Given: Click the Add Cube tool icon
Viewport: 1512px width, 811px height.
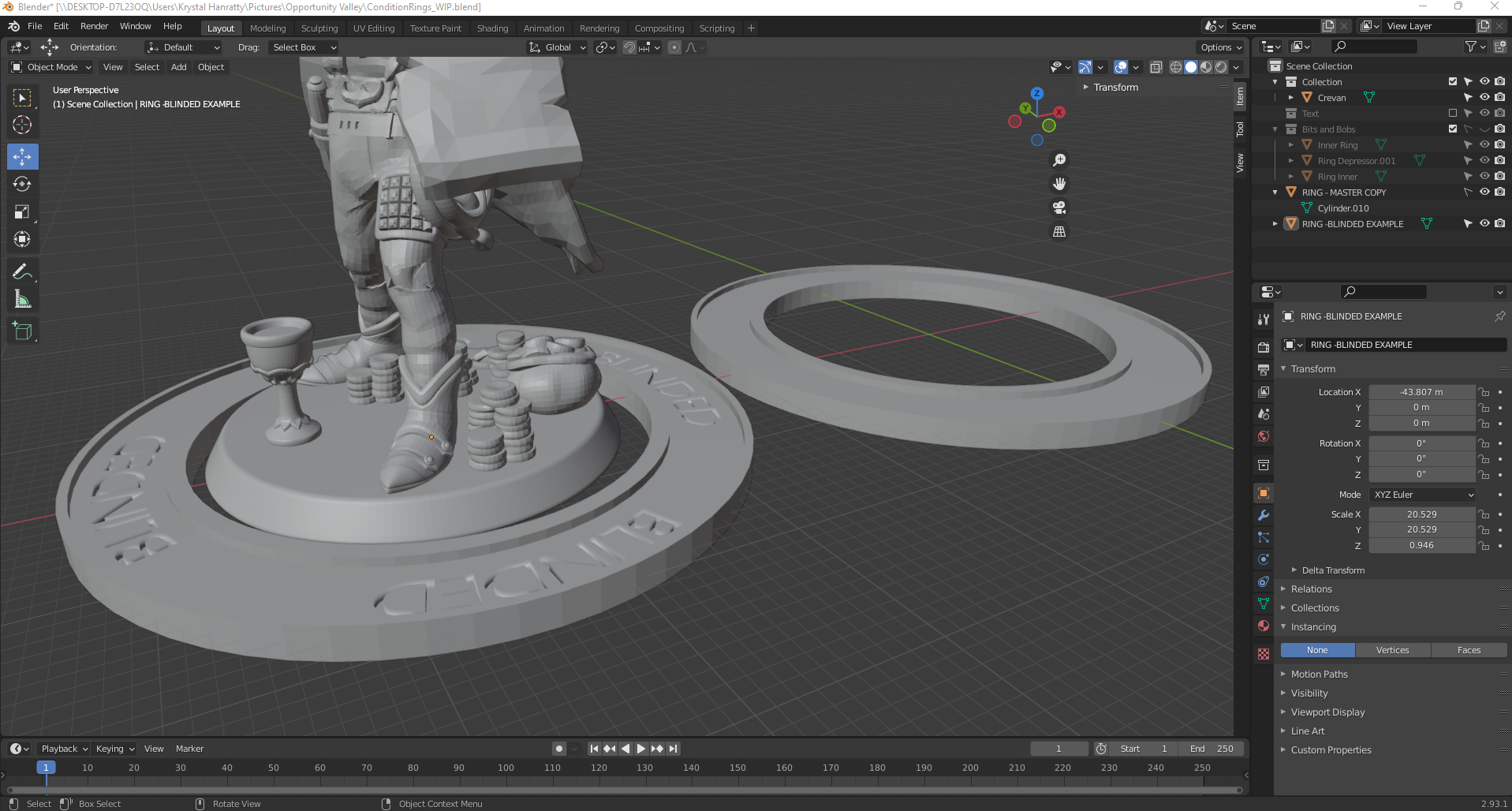Looking at the screenshot, I should click(22, 331).
